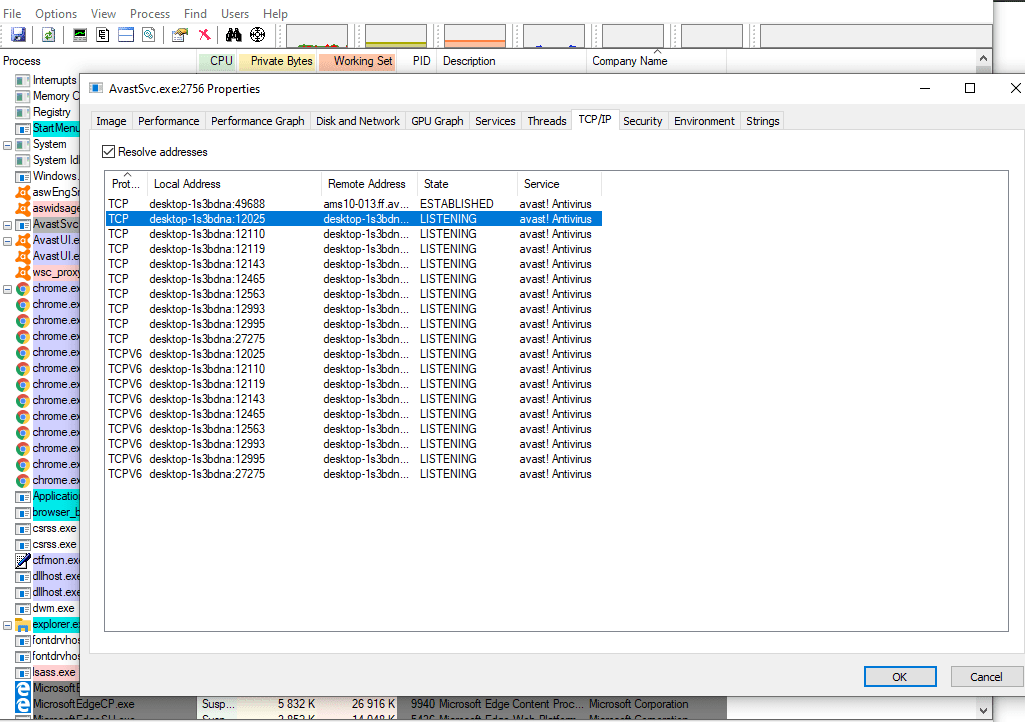Switch to the Performance tab
Screen dimensions: 1025x722
[x=169, y=121]
